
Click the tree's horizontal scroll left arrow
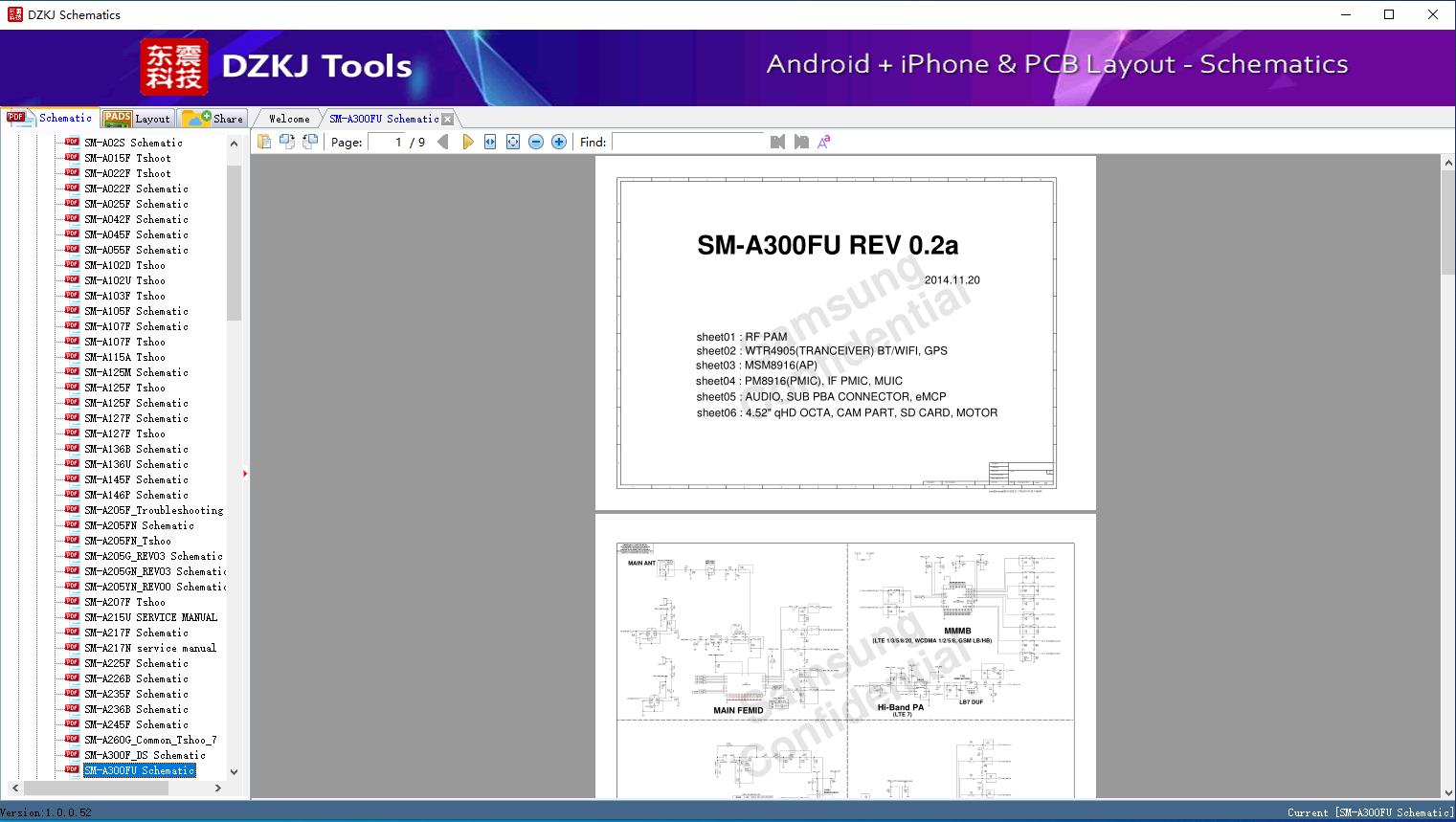point(13,789)
